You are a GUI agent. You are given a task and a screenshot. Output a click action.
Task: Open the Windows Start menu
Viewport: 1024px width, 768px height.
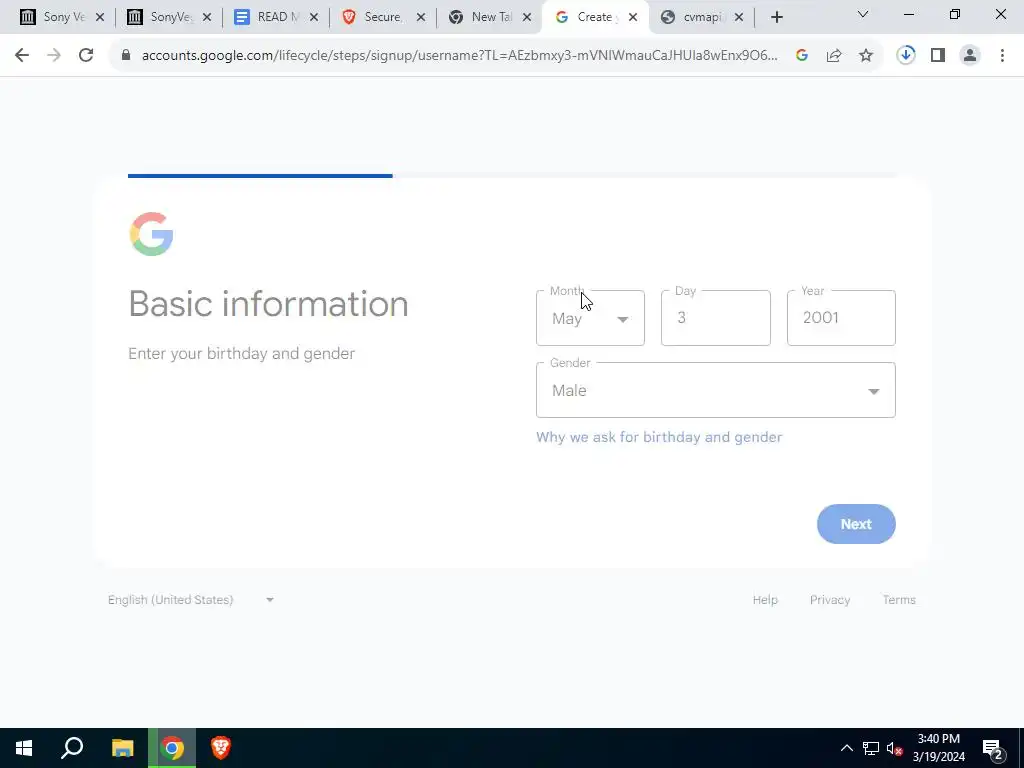(24, 748)
